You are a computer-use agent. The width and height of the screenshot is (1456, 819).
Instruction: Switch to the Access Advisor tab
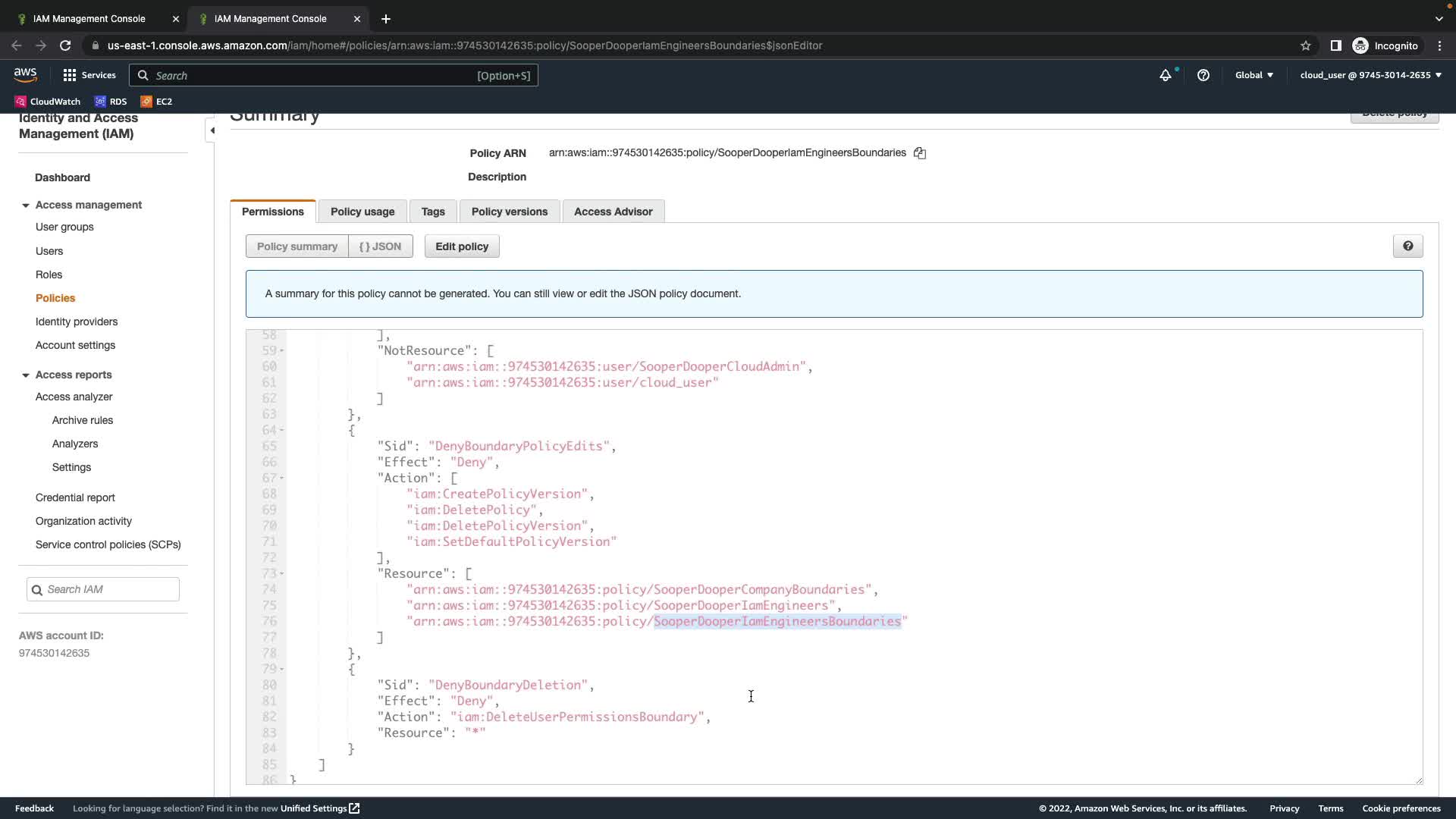tap(613, 212)
